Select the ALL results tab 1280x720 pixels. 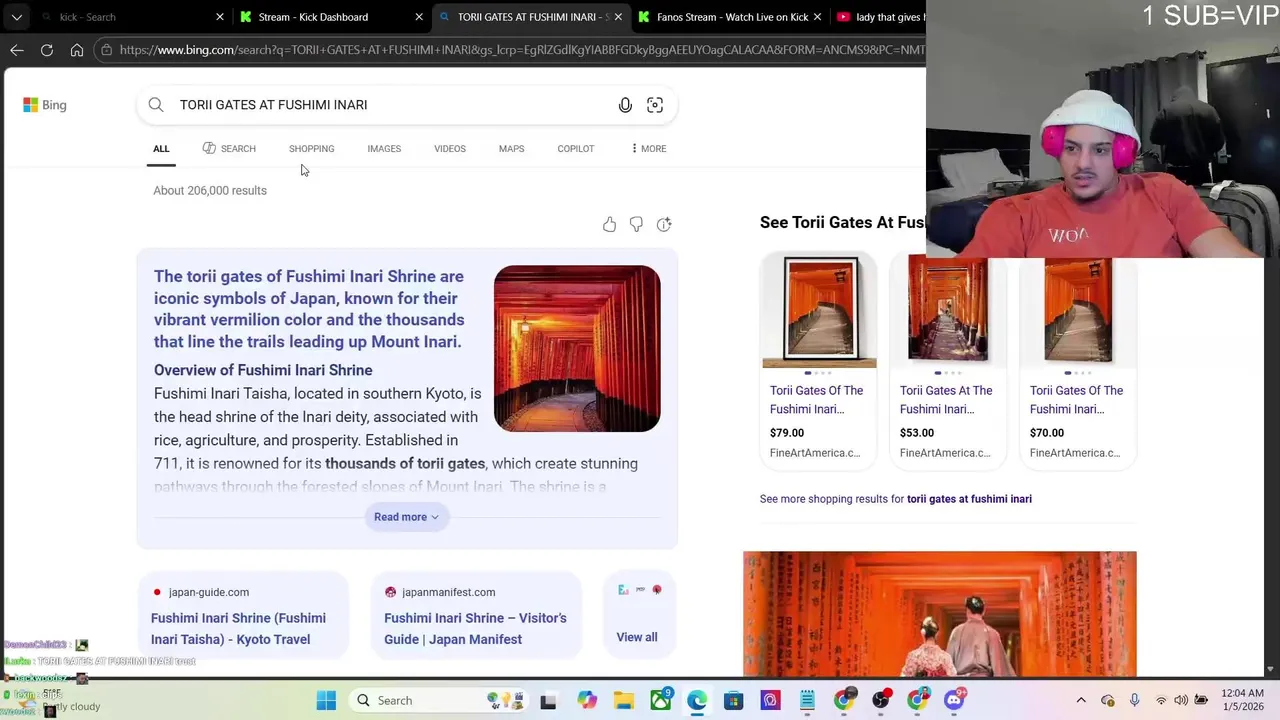coord(161,149)
